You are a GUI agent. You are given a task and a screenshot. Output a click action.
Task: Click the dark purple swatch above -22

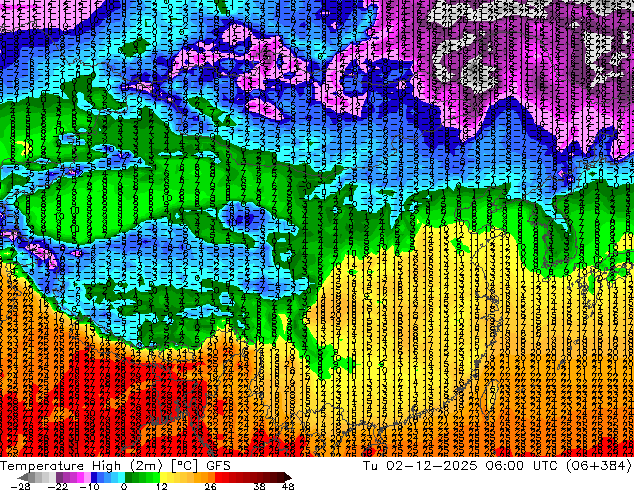pyautogui.click(x=59, y=477)
